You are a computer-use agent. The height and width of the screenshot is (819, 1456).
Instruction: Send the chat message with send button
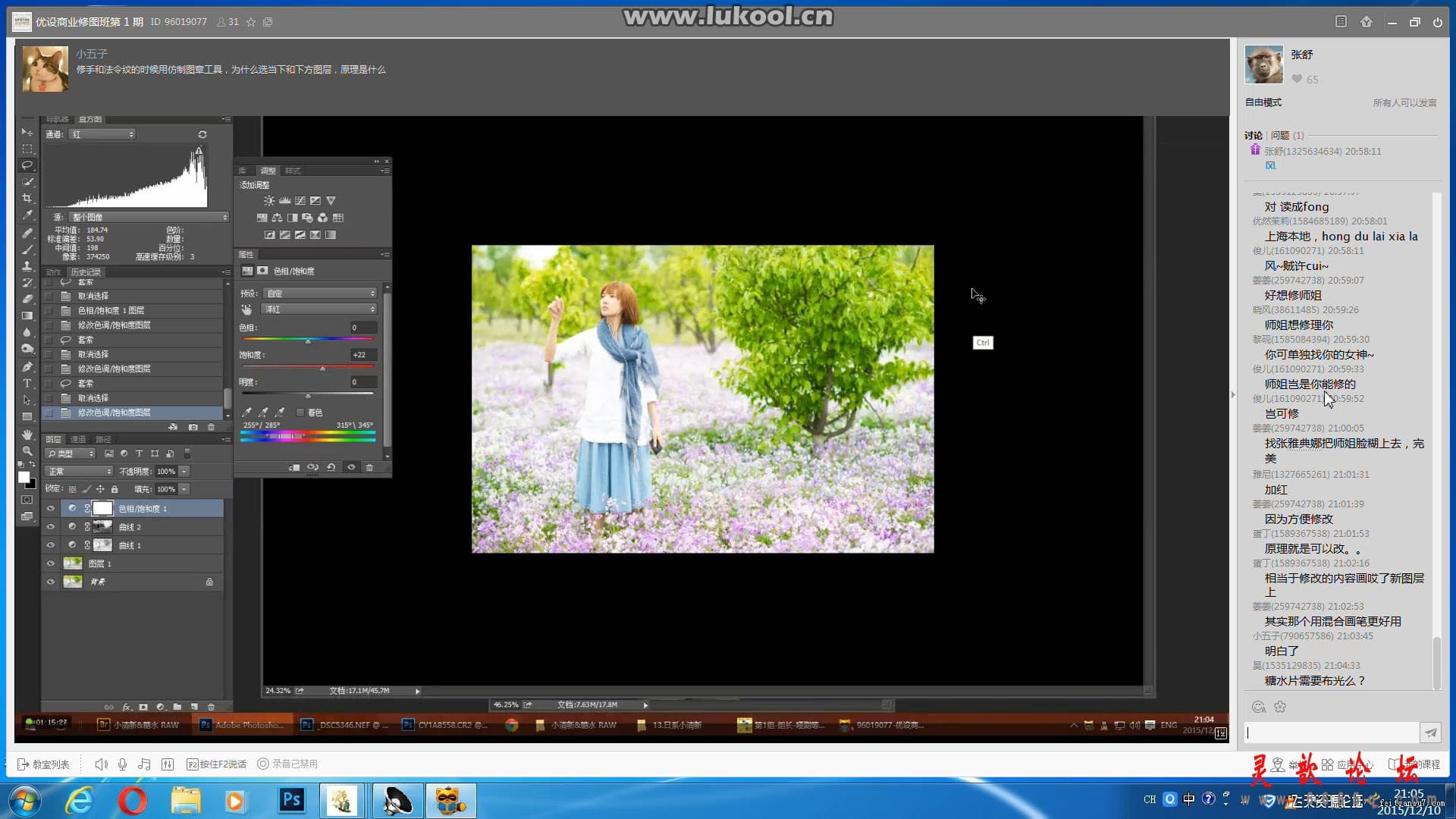pos(1430,733)
